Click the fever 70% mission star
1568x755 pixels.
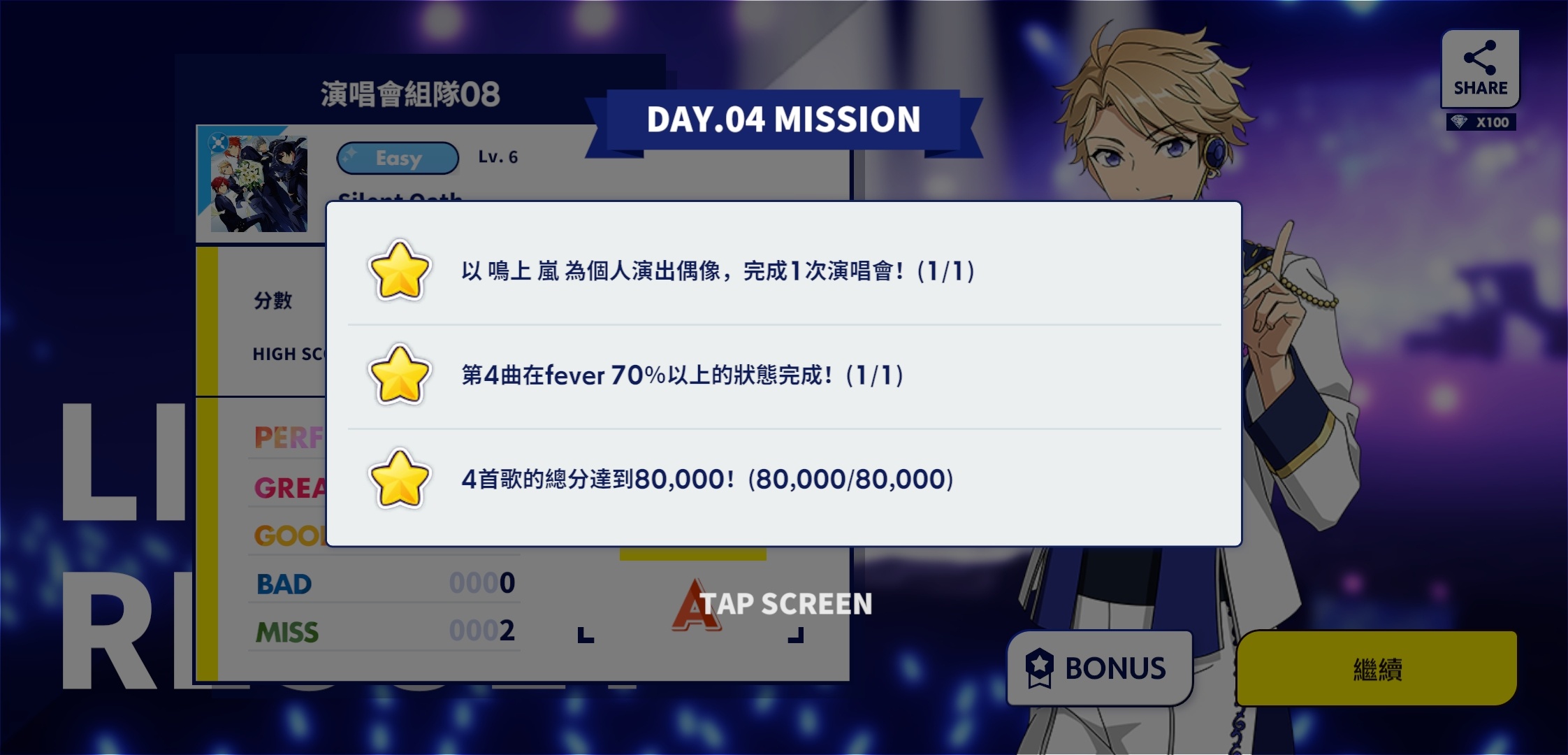click(x=399, y=375)
